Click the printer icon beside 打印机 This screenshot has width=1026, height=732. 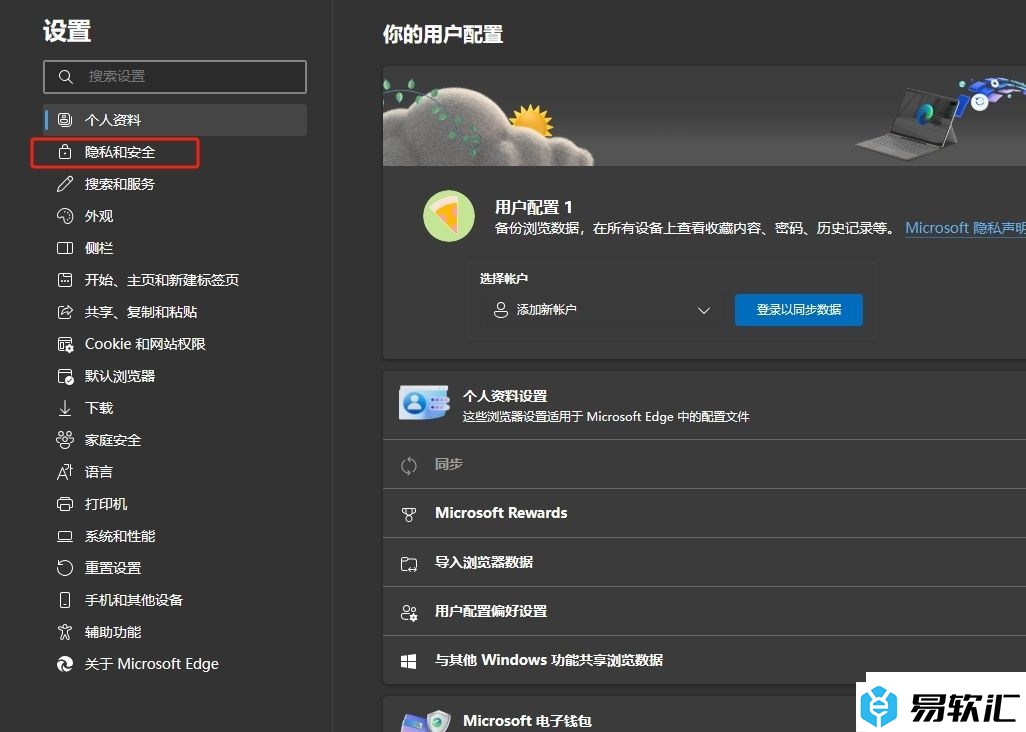click(65, 504)
